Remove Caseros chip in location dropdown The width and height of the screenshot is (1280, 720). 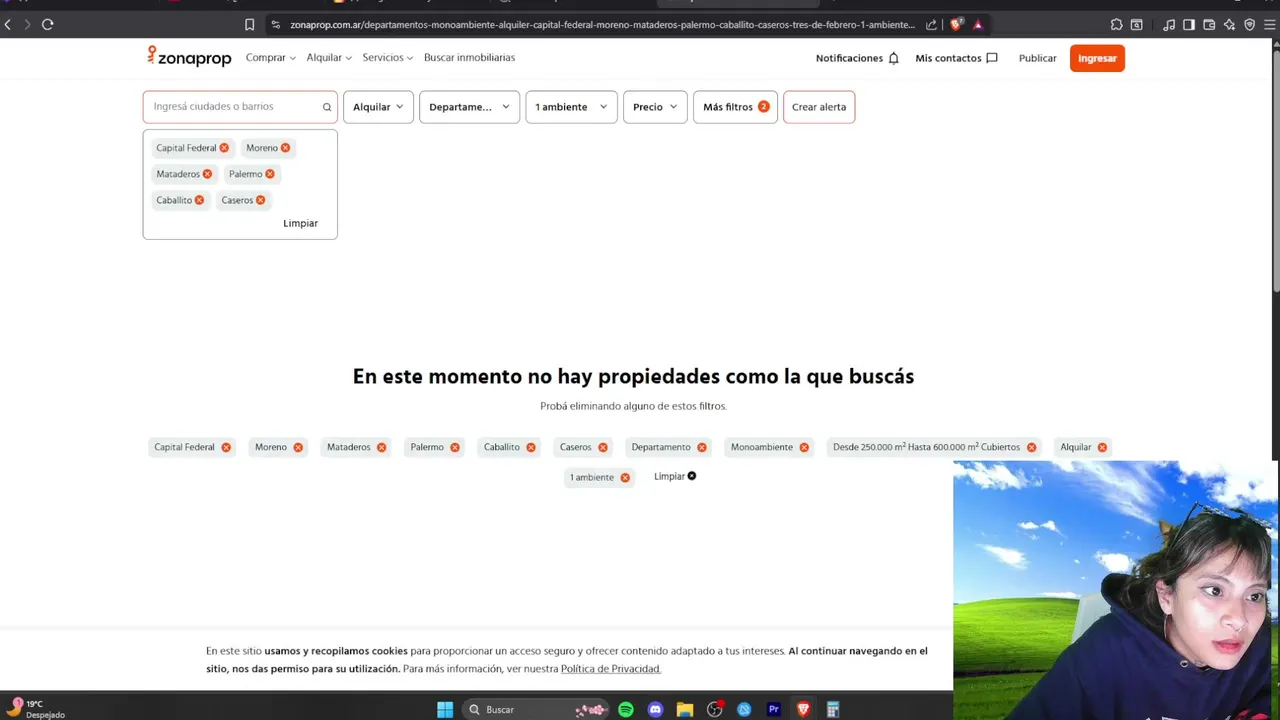point(260,200)
